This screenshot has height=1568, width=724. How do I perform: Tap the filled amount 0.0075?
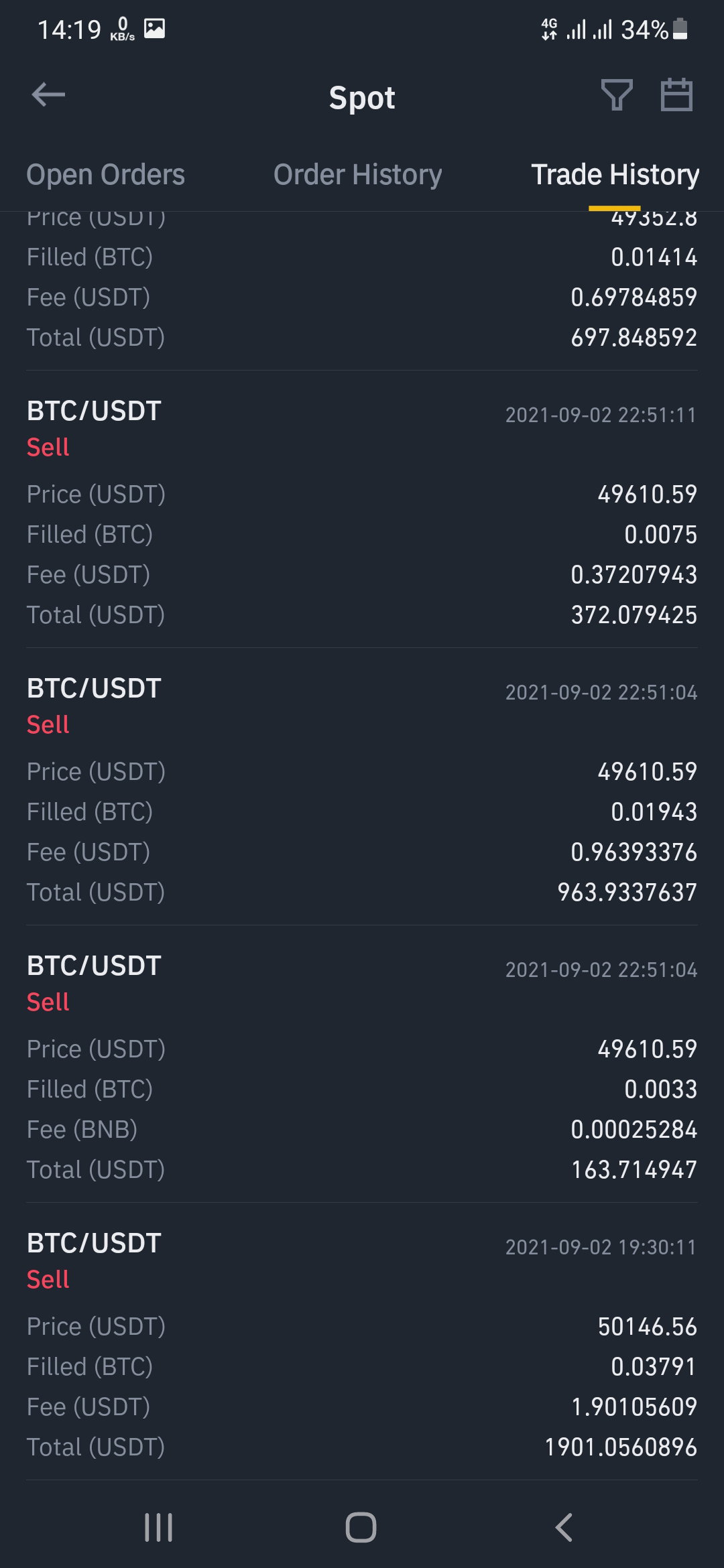coord(660,534)
